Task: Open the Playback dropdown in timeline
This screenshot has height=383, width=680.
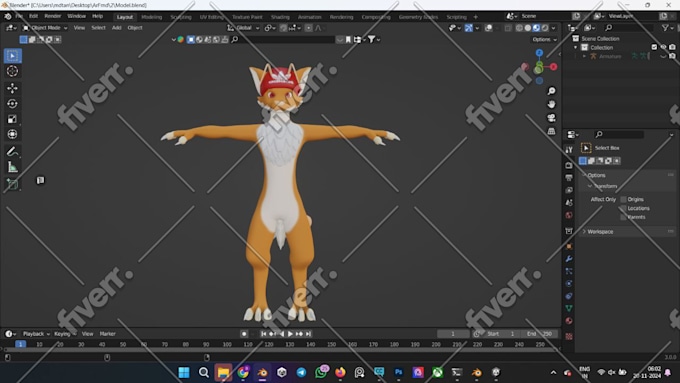Action: pyautogui.click(x=36, y=334)
